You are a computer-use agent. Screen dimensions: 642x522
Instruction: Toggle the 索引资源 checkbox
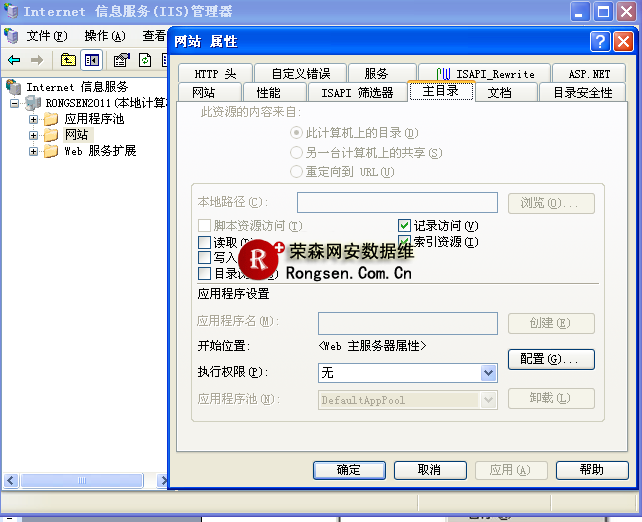pyautogui.click(x=405, y=242)
